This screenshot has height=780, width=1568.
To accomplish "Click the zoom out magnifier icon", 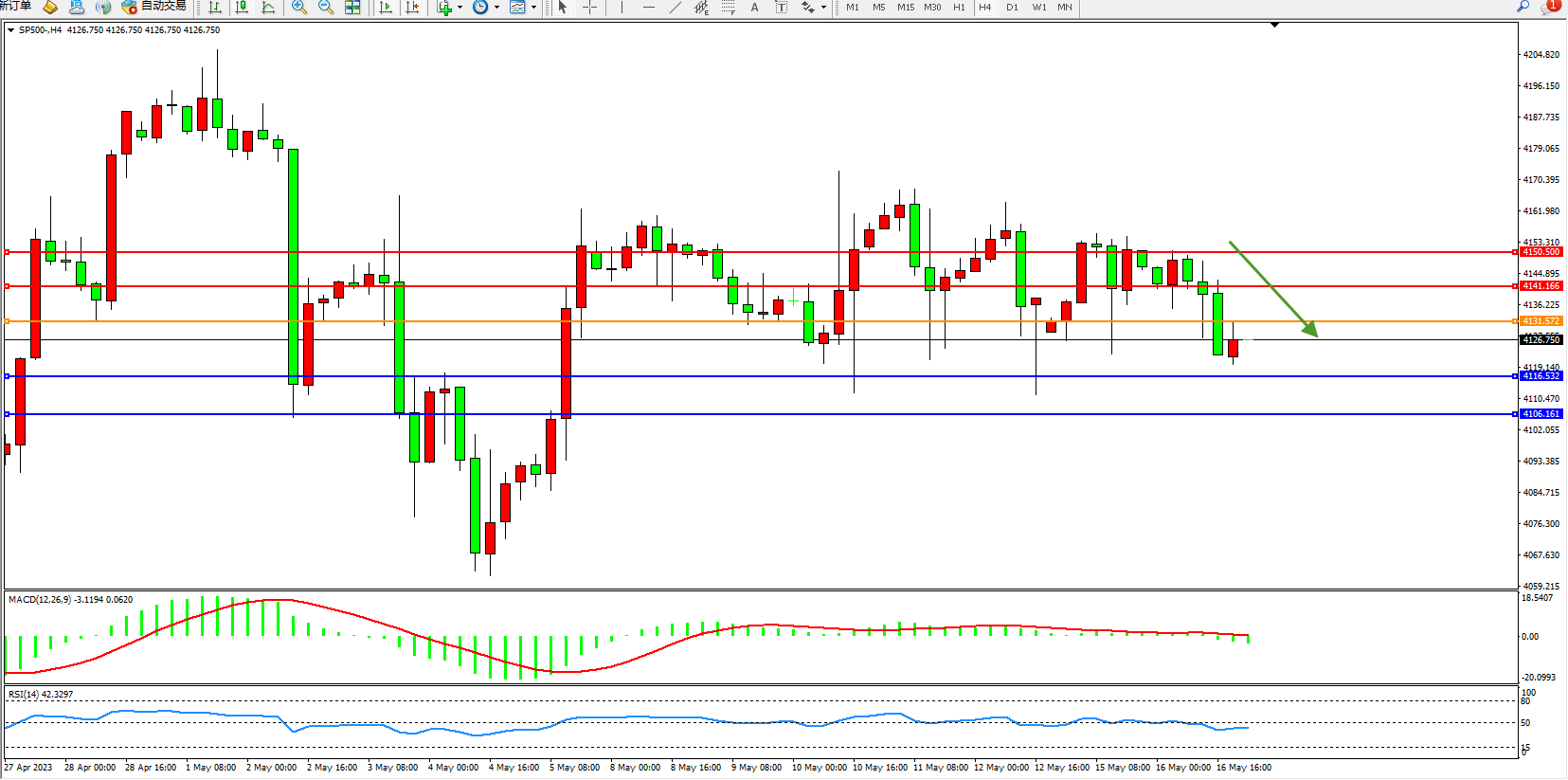I will coord(326,8).
